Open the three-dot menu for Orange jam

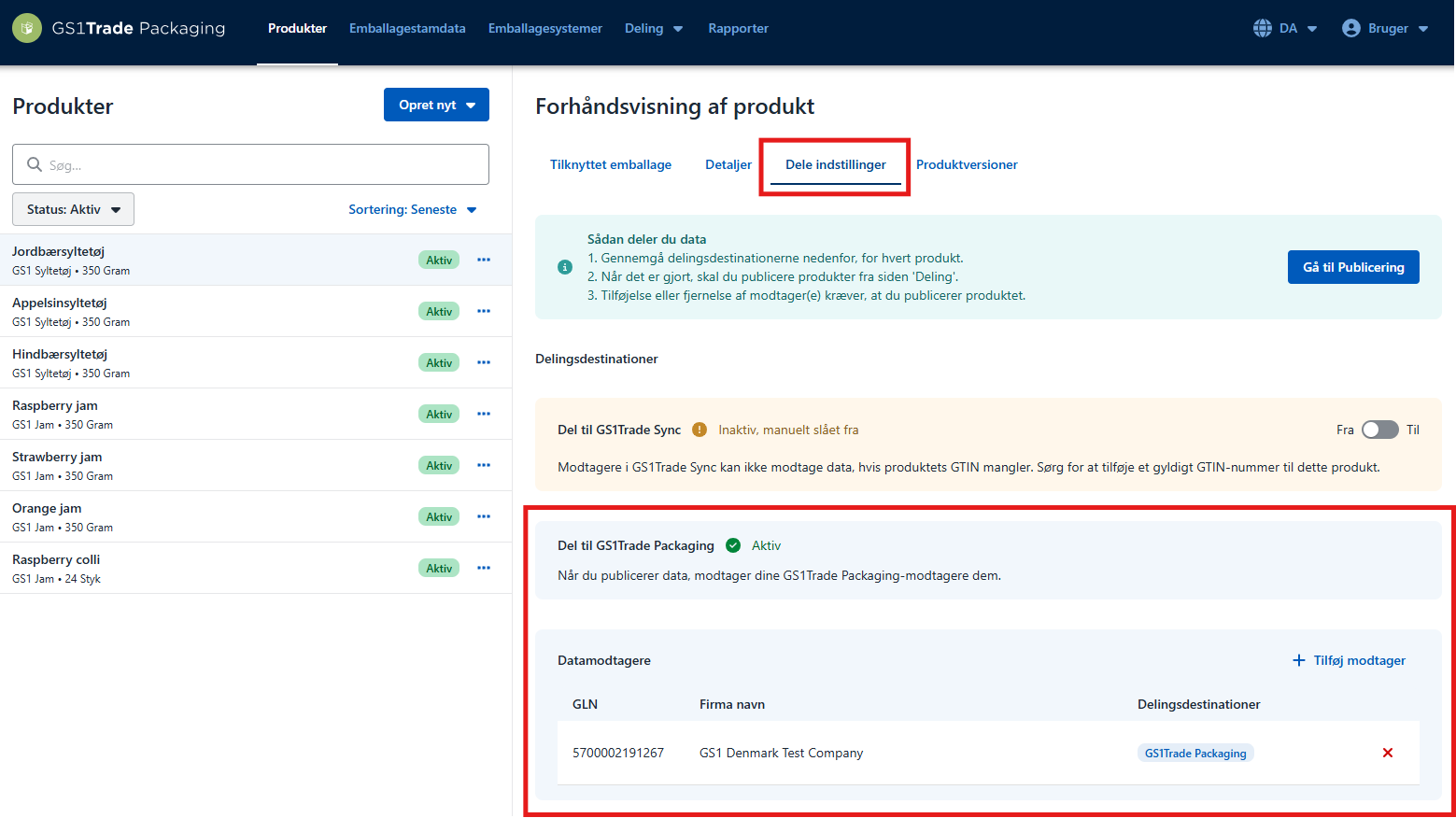(484, 516)
